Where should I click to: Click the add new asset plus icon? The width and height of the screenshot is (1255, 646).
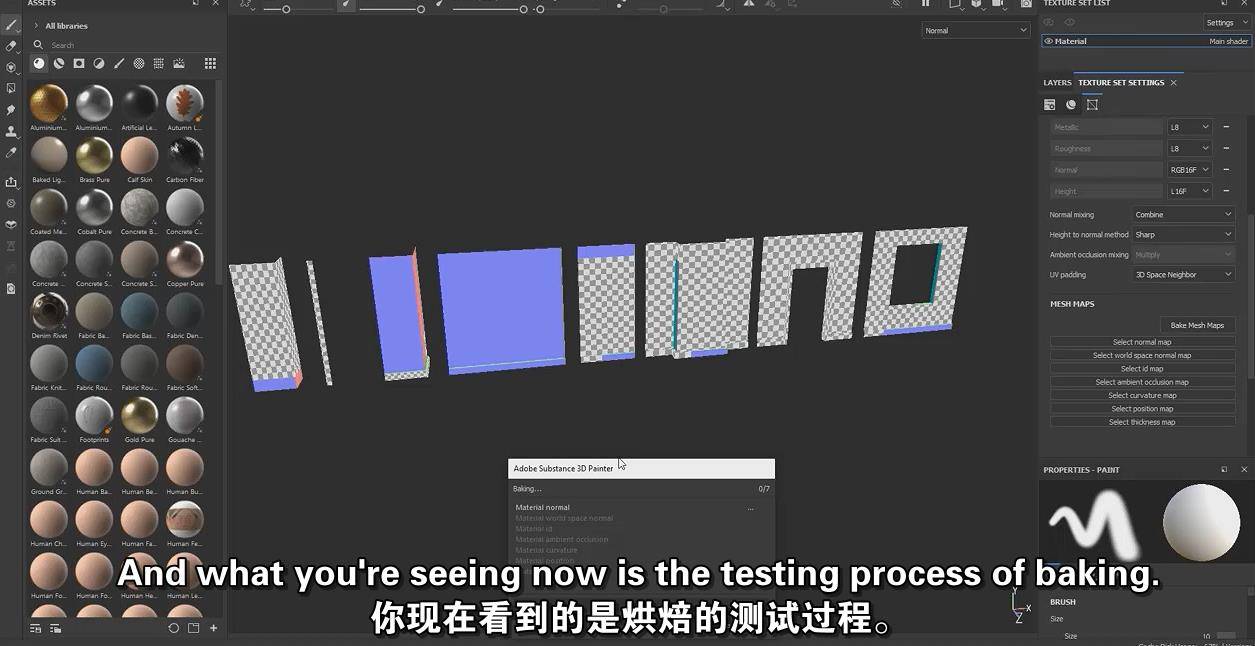213,628
